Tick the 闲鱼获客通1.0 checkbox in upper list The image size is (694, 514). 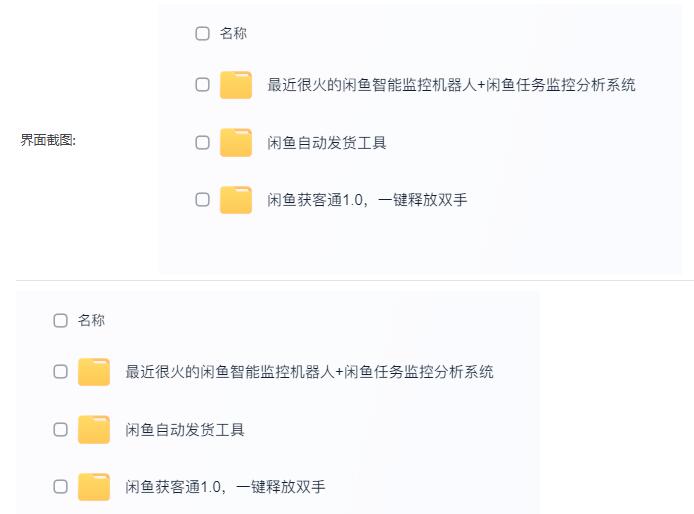(x=203, y=200)
